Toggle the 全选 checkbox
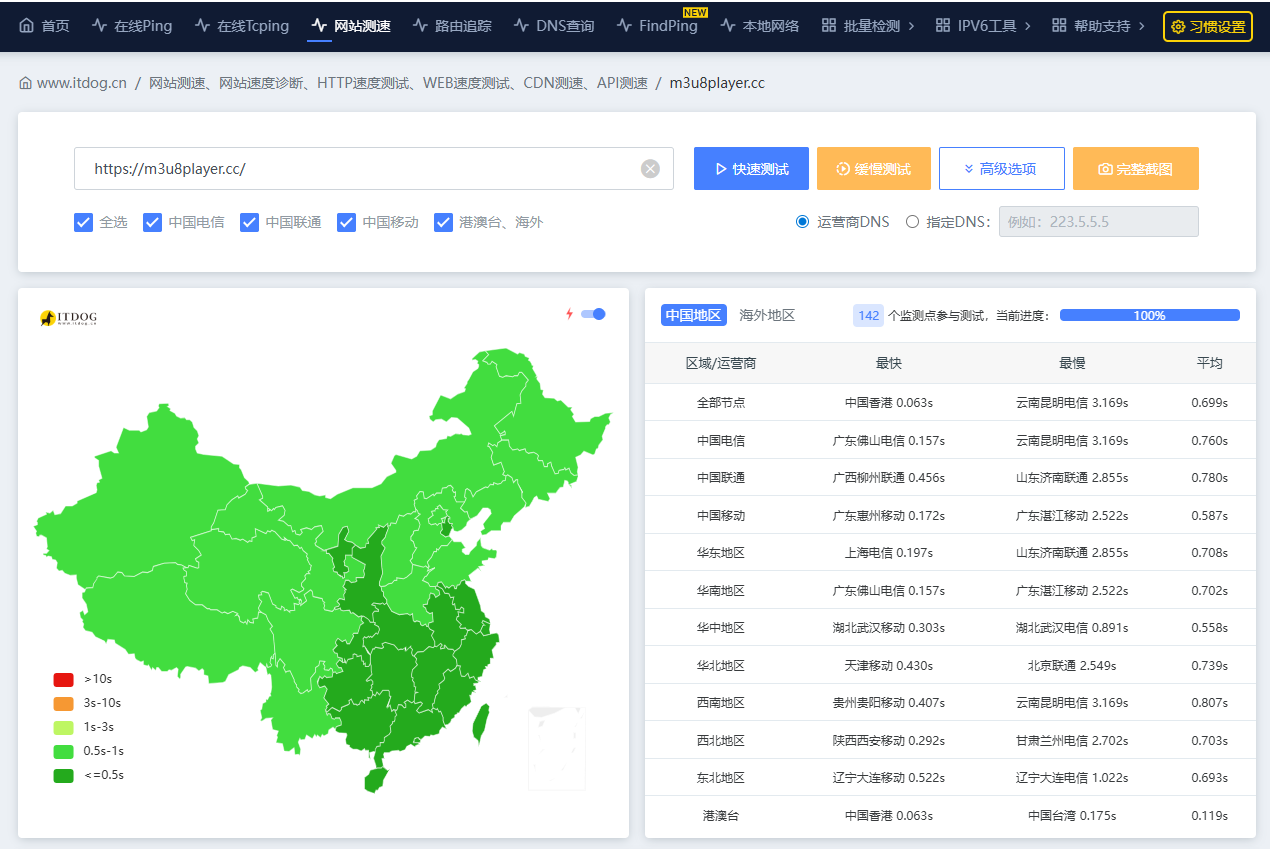 [84, 222]
